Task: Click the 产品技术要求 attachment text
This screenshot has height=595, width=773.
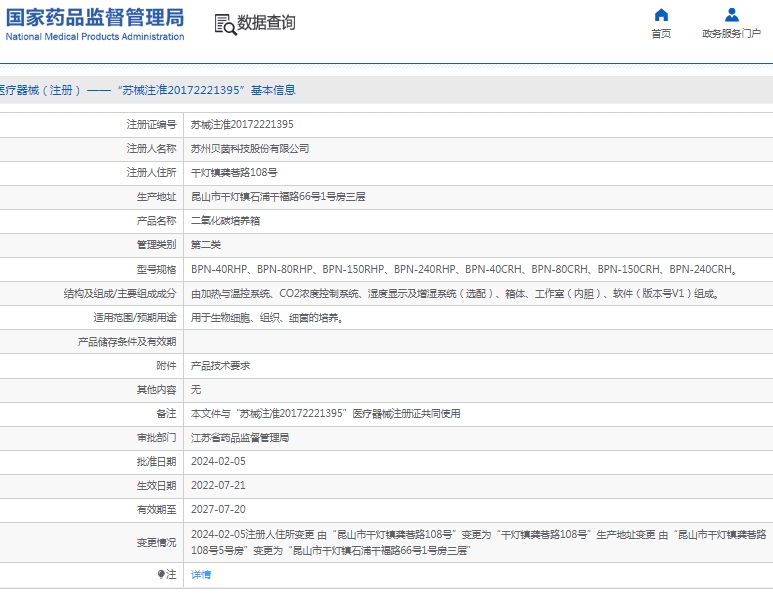Action: pyautogui.click(x=220, y=366)
